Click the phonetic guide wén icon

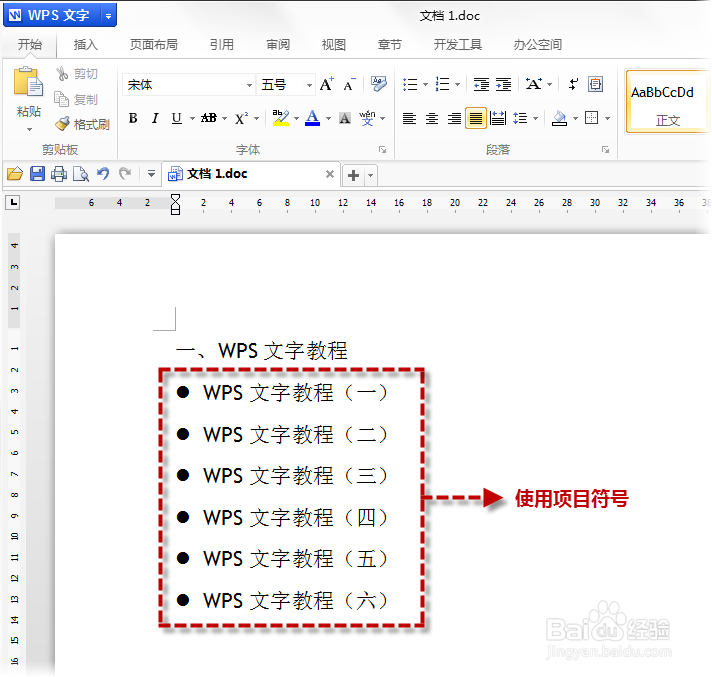tap(367, 119)
